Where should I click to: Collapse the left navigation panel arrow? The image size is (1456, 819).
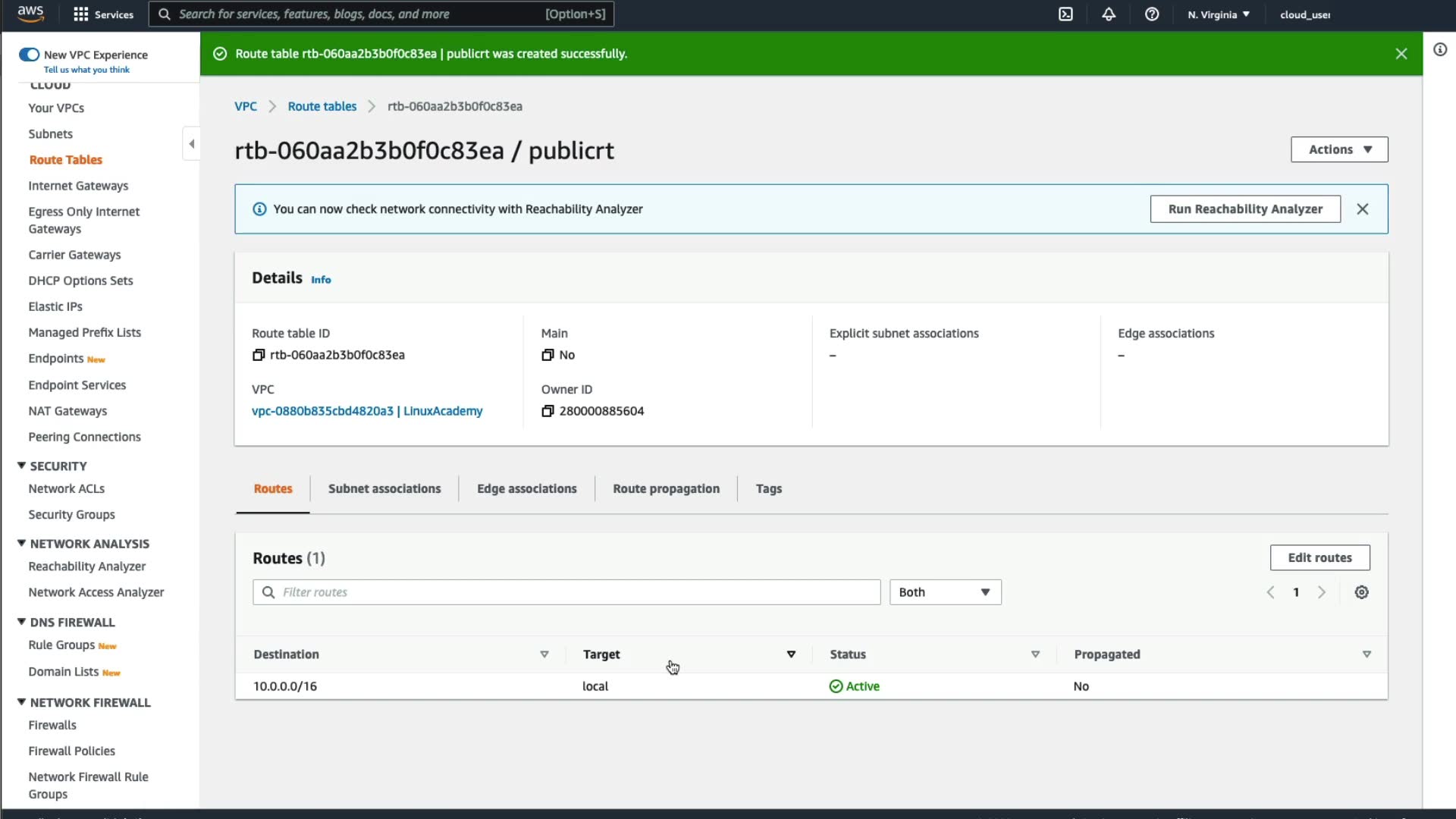(191, 143)
